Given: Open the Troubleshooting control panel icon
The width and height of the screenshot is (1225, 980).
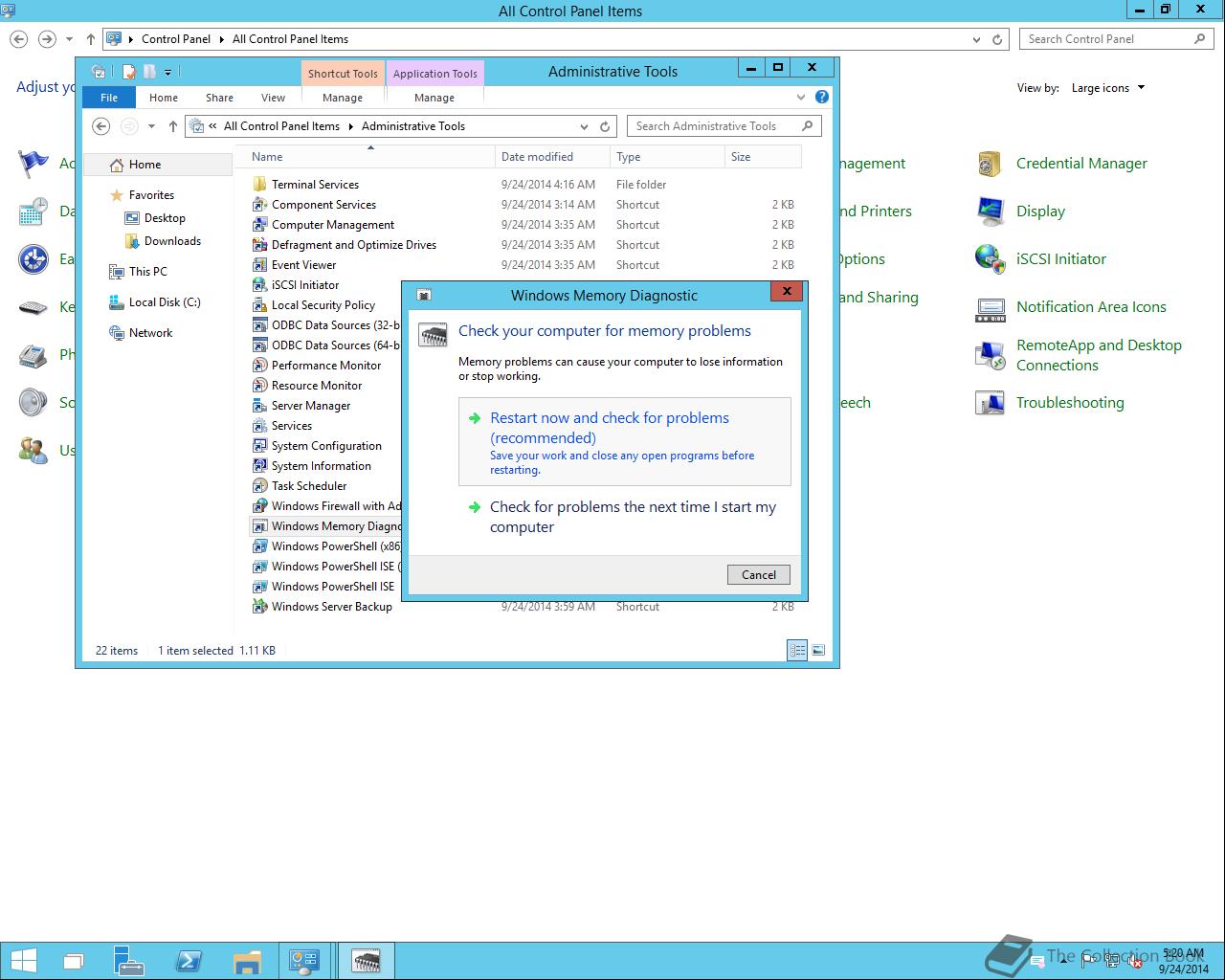Looking at the screenshot, I should point(990,403).
